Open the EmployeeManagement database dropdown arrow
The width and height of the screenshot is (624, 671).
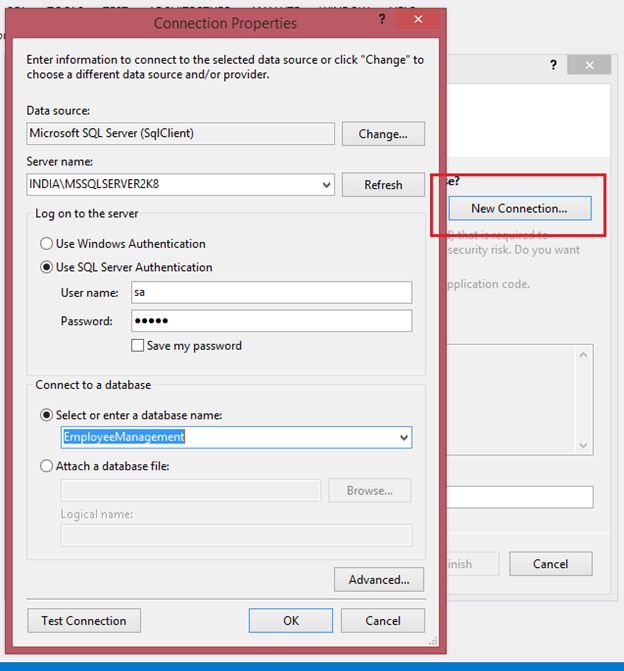404,437
